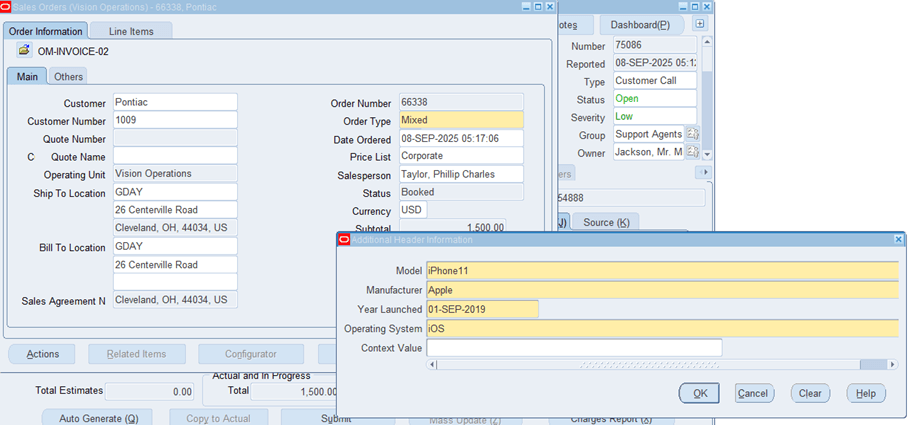The width and height of the screenshot is (918, 425).
Task: Click the Cancel button in the dialog
Action: click(x=754, y=393)
